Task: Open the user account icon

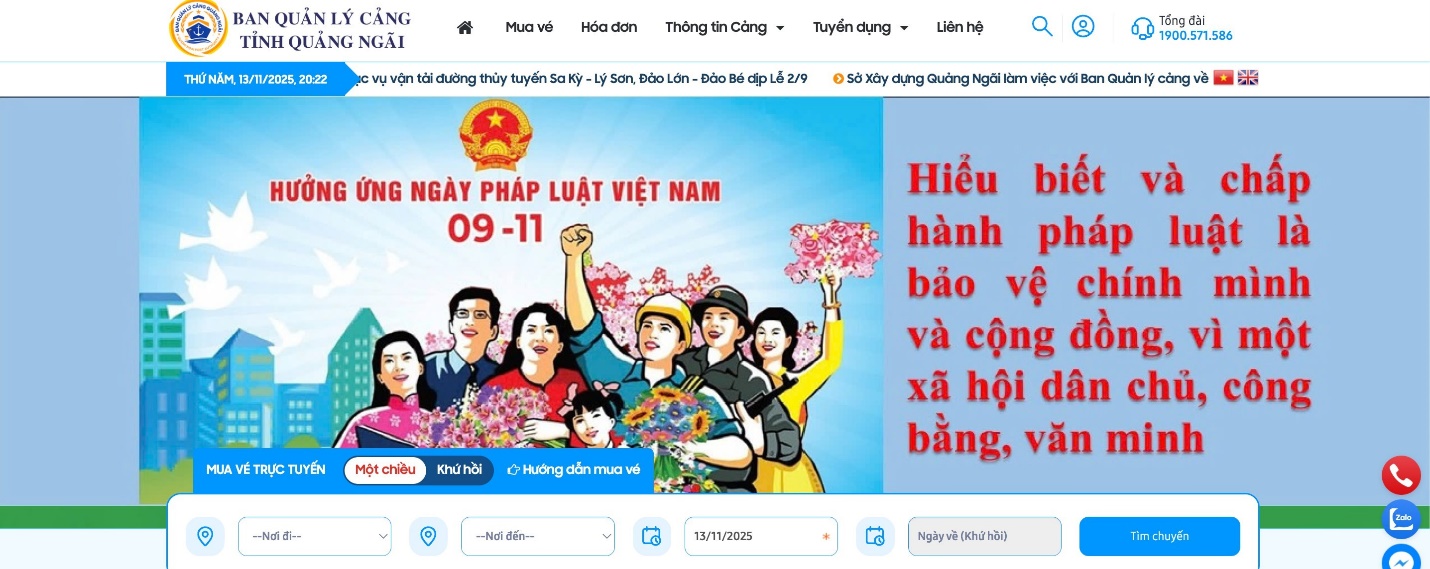Action: [x=1083, y=26]
